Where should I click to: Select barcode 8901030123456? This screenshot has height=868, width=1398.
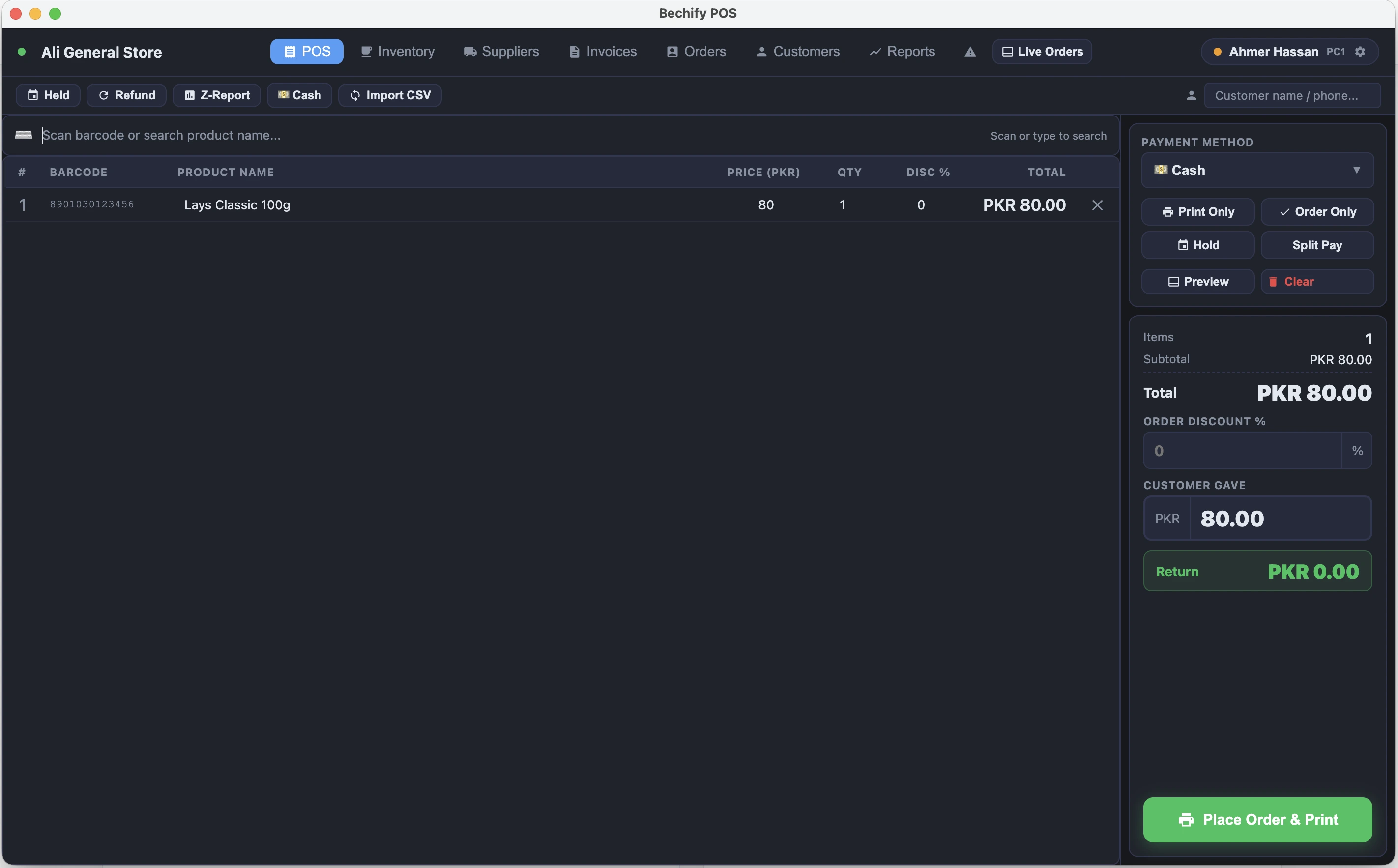92,204
